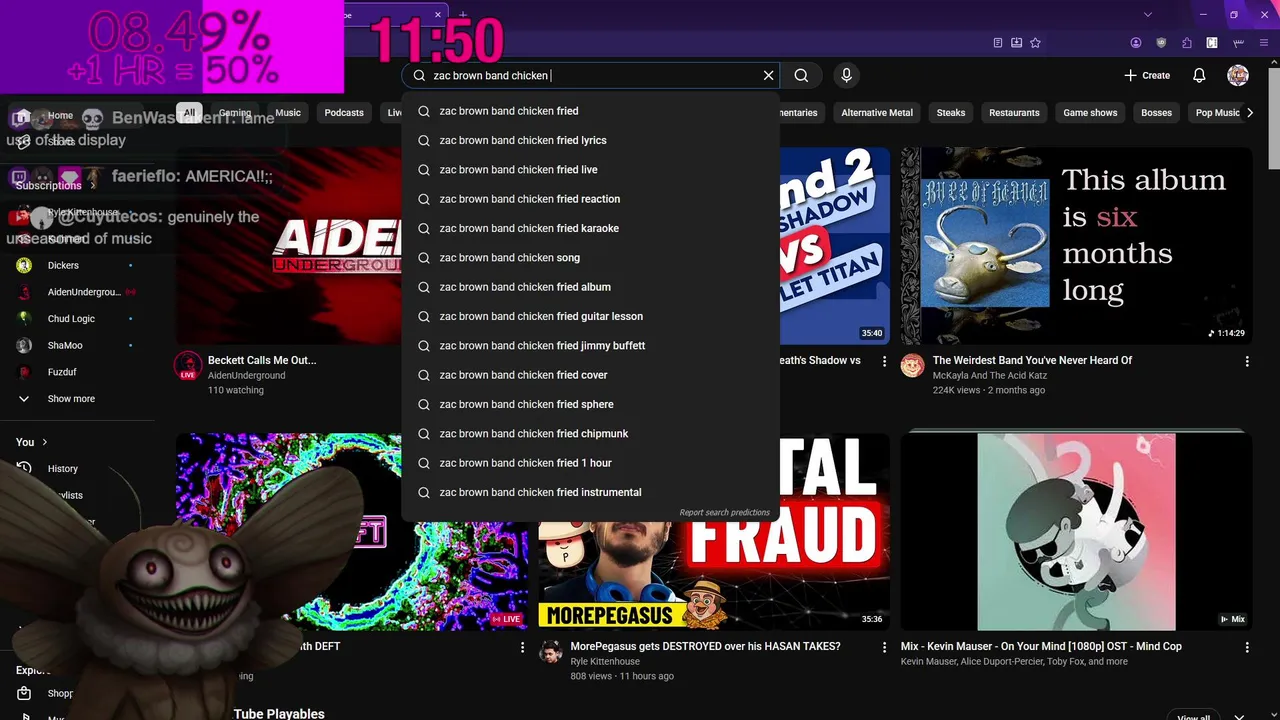The image size is (1280, 720).
Task: Select suggestion ending in 'fried karaoke'
Action: (x=590, y=228)
